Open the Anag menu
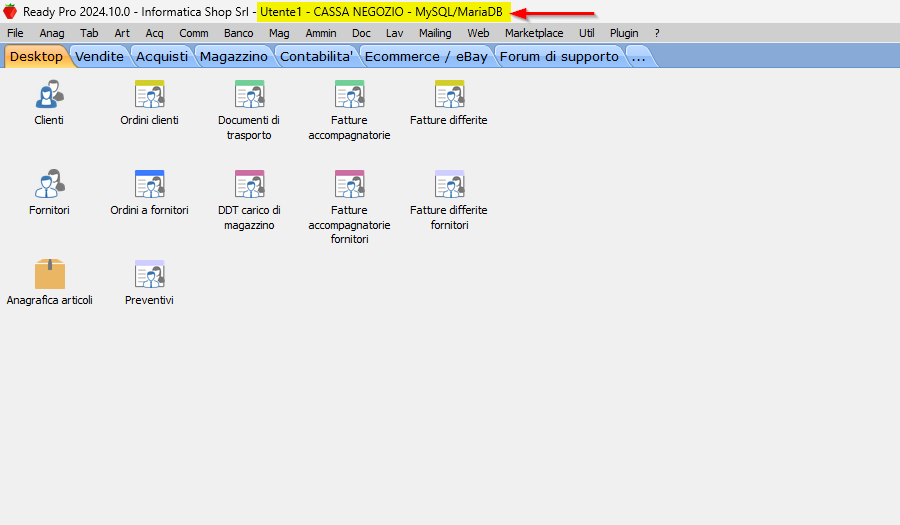 coord(52,33)
